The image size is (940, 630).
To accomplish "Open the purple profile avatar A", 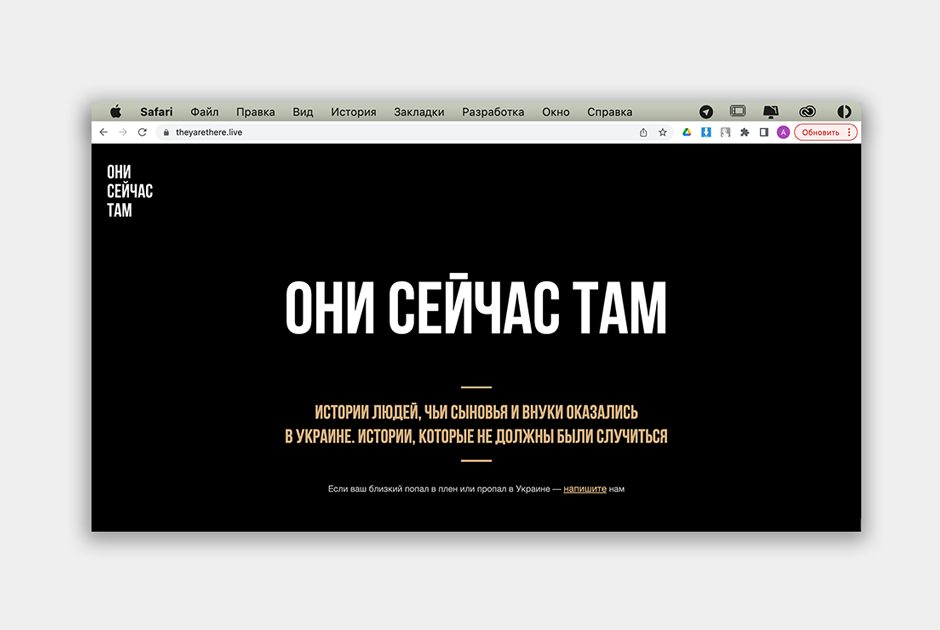I will coord(783,132).
